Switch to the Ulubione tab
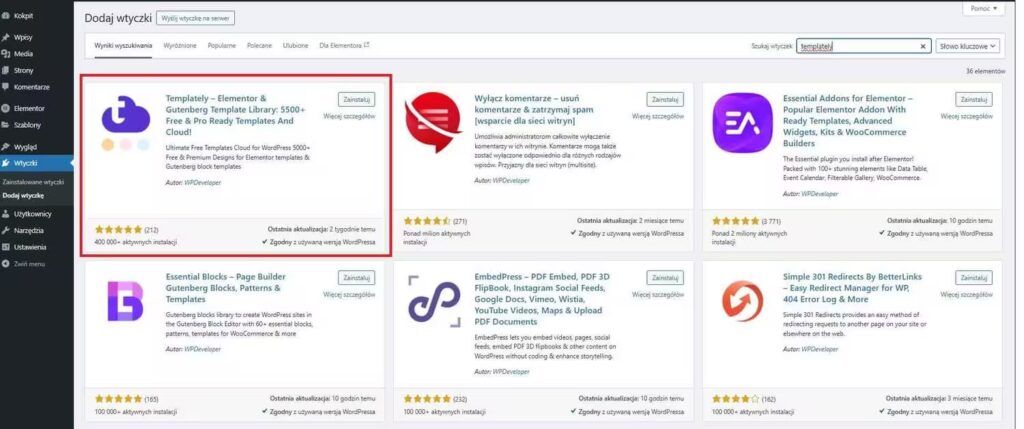The image size is (1024, 429). [295, 46]
